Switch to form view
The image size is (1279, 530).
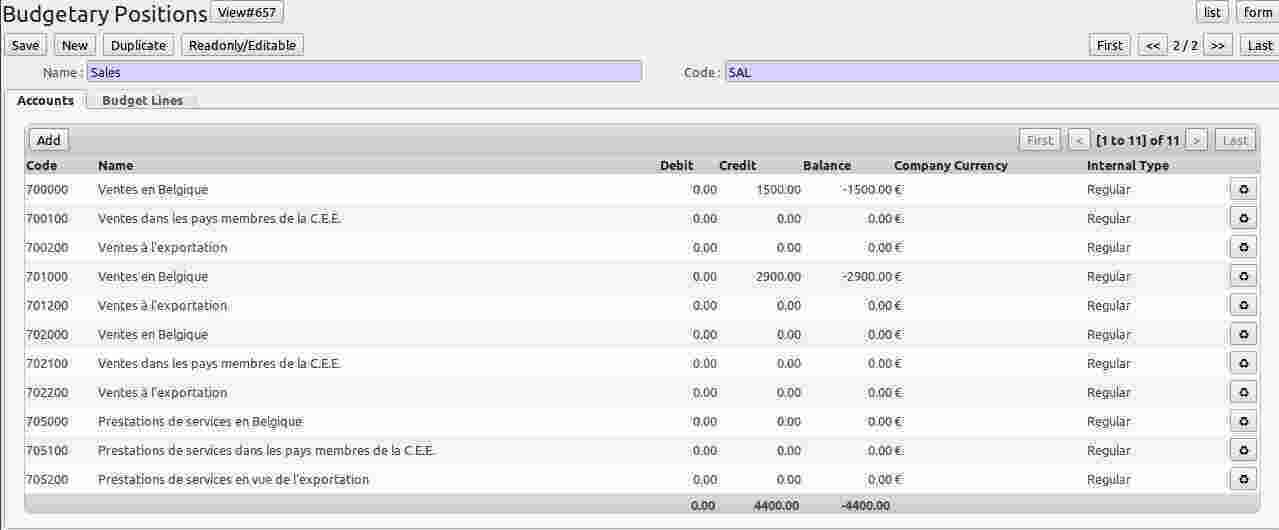1257,12
